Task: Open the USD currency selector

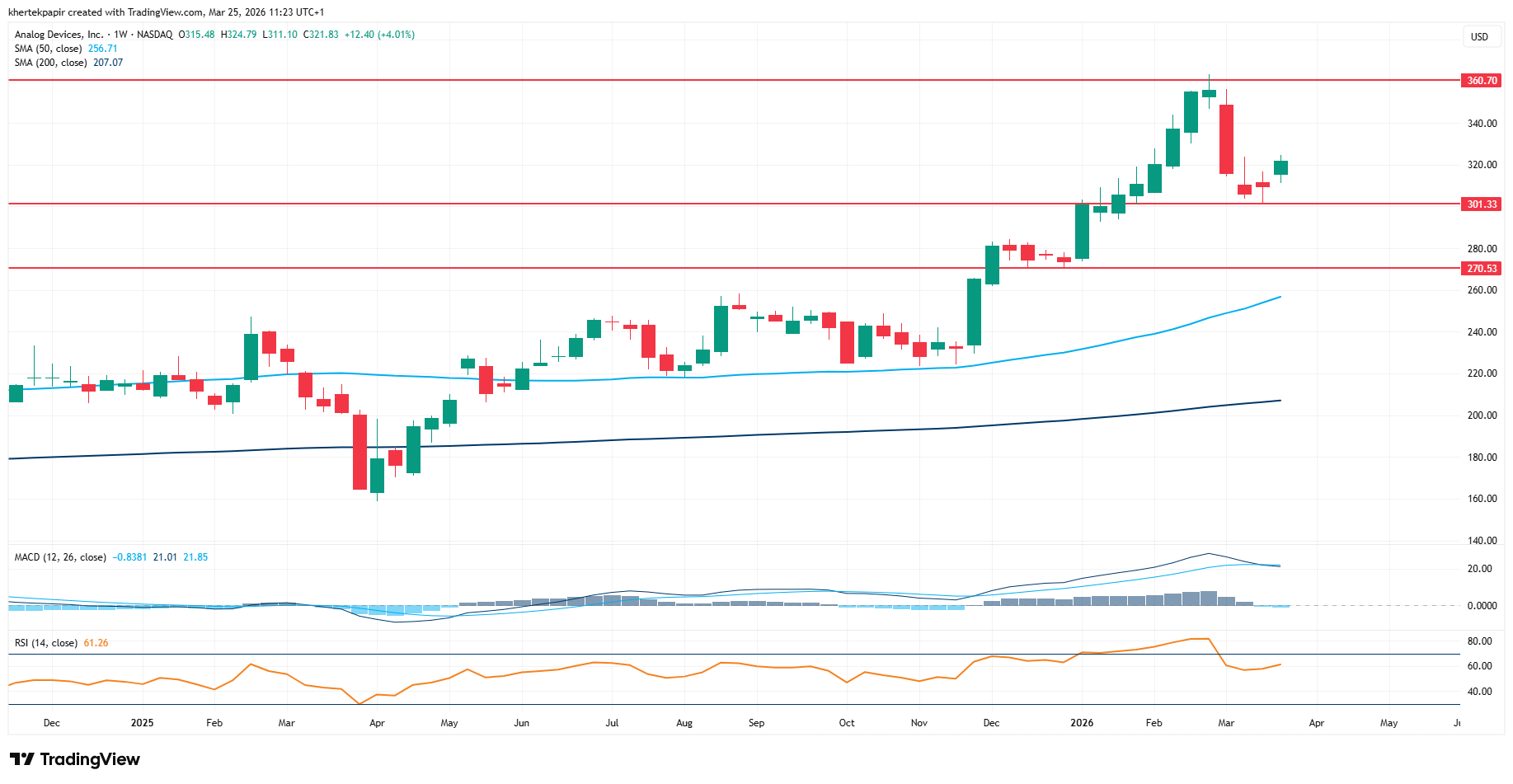Action: coord(1479,37)
